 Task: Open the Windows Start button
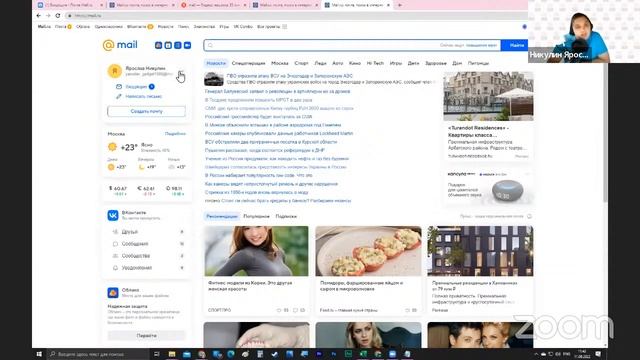39,354
